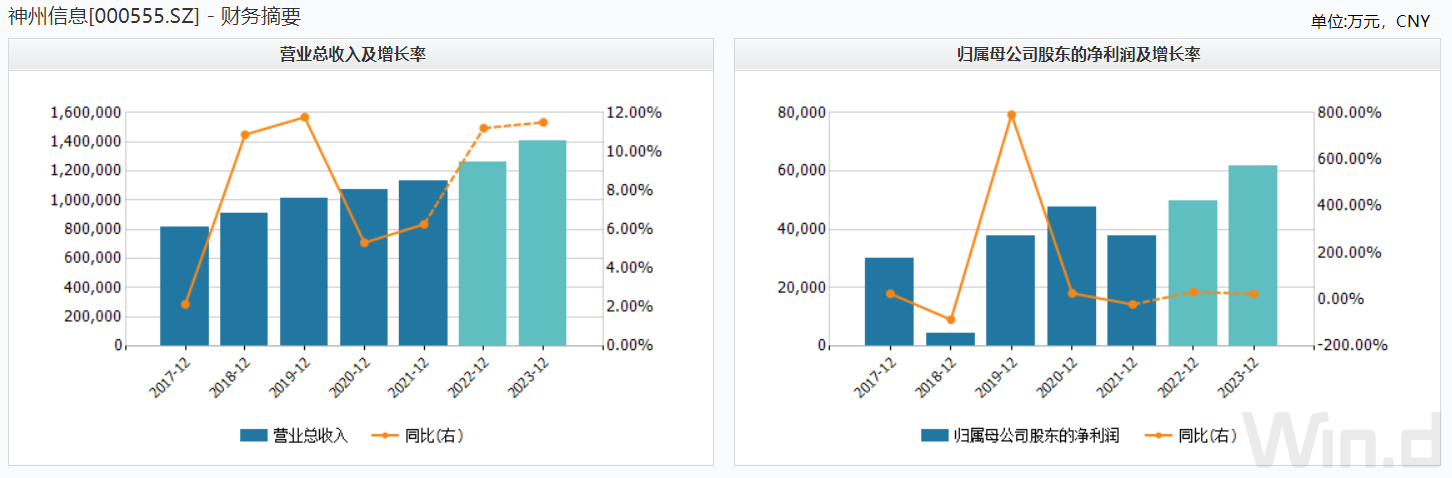1452x478 pixels.
Task: Click the 2017-12 bar in revenue chart
Action: click(x=184, y=286)
